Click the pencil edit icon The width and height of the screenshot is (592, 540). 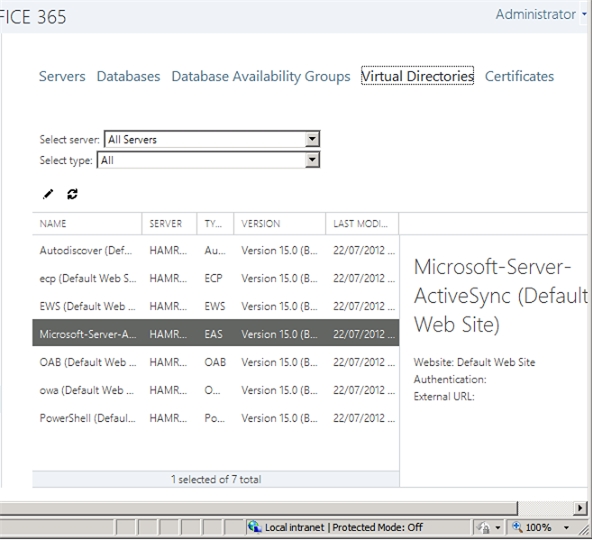pyautogui.click(x=48, y=194)
